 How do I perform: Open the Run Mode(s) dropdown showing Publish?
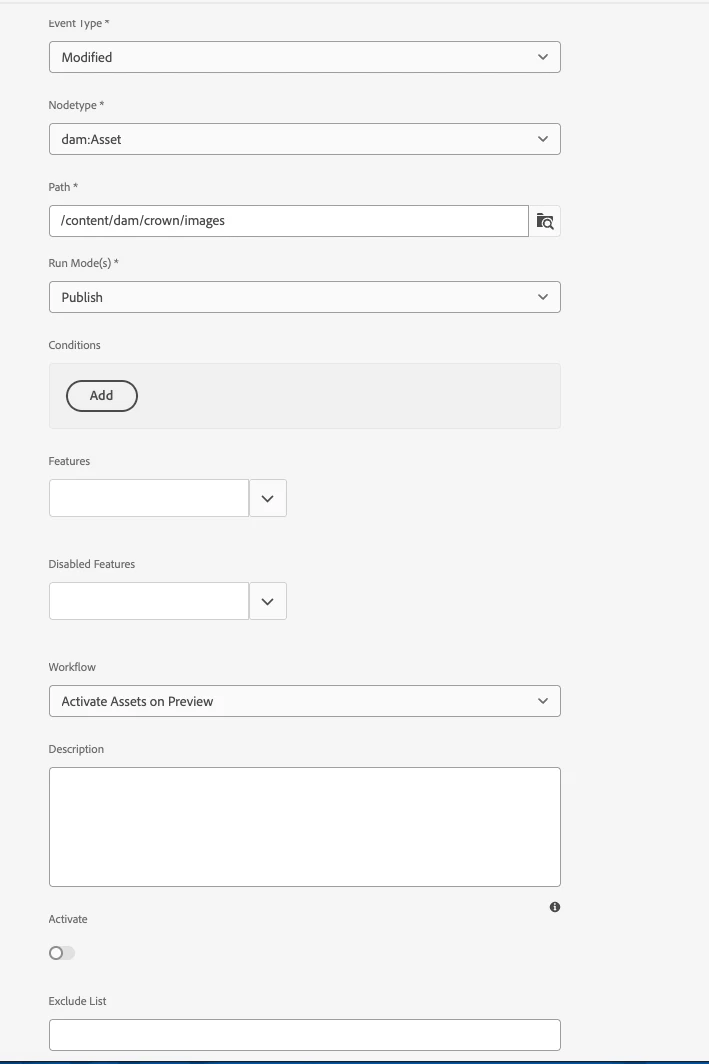(305, 297)
